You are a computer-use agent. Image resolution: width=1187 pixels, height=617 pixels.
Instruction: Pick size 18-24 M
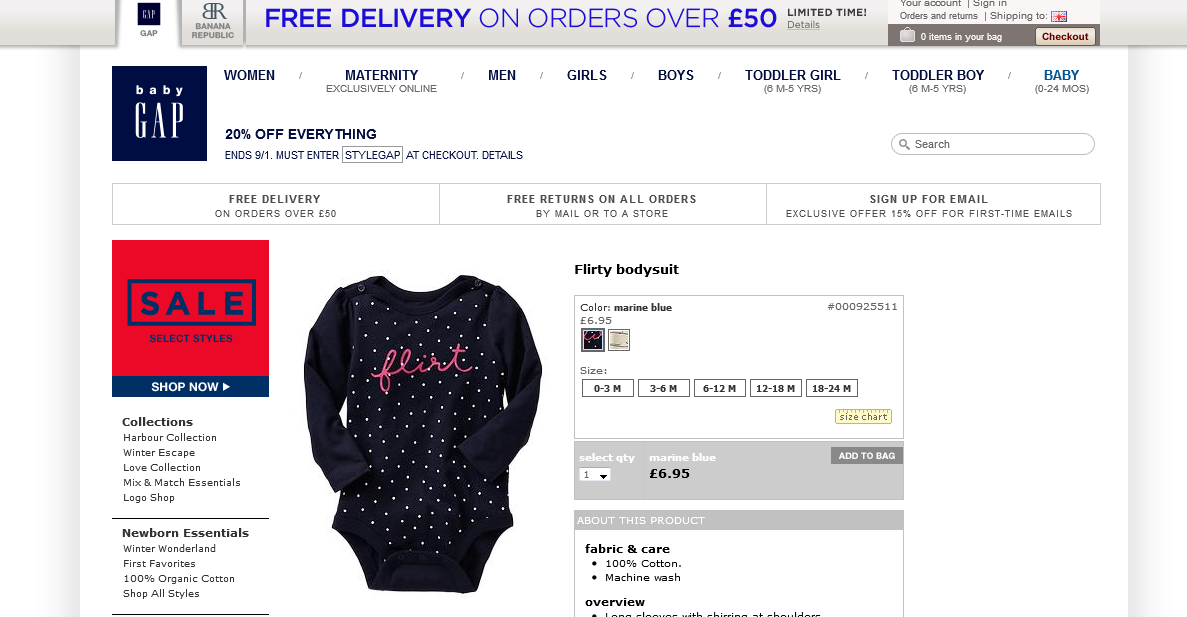(831, 388)
